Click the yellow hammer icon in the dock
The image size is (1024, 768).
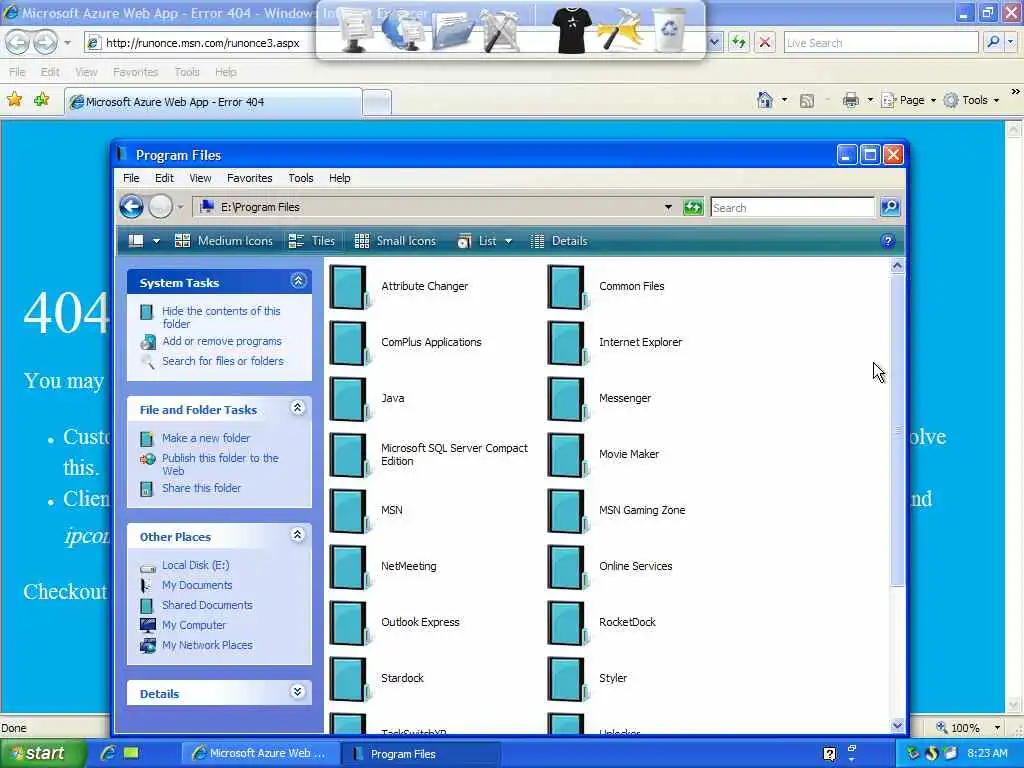click(x=619, y=29)
